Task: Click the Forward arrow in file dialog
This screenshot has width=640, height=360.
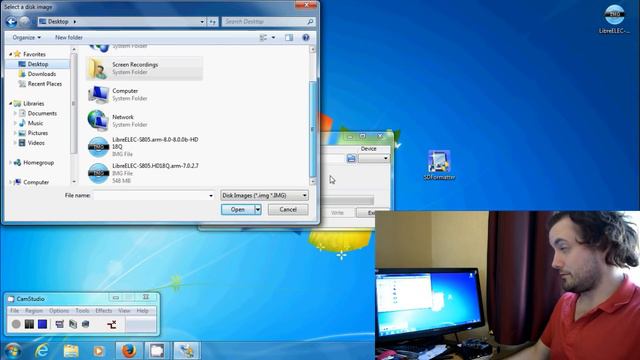Action: [24, 22]
